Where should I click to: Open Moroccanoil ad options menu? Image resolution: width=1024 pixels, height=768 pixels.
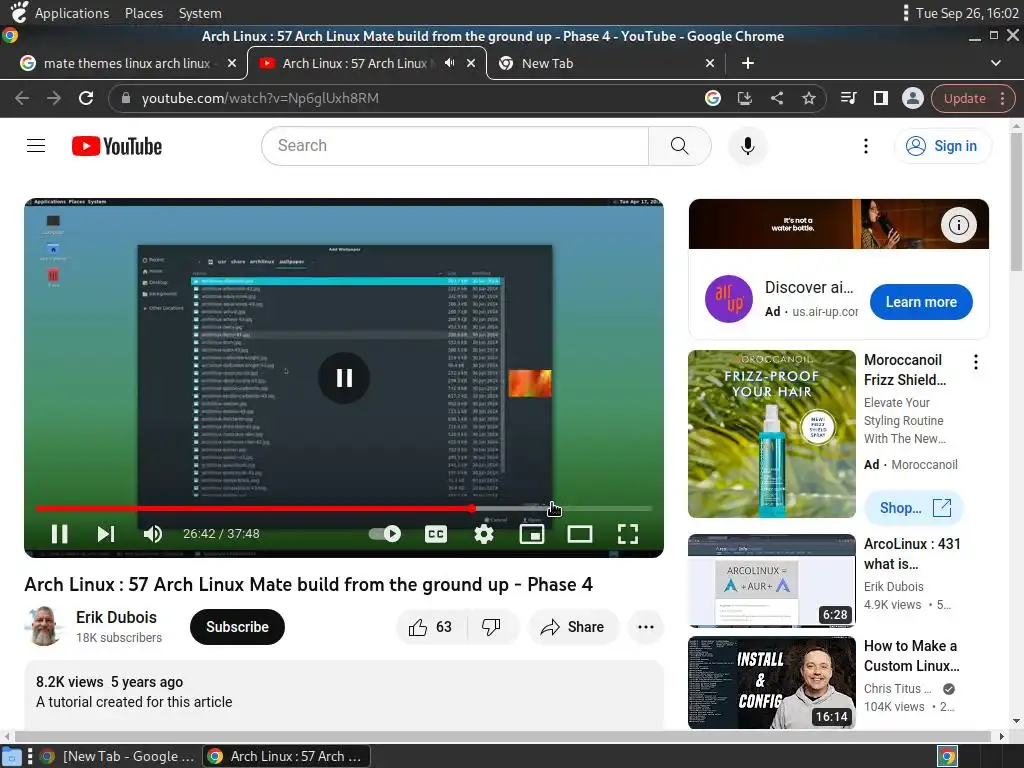coord(976,362)
